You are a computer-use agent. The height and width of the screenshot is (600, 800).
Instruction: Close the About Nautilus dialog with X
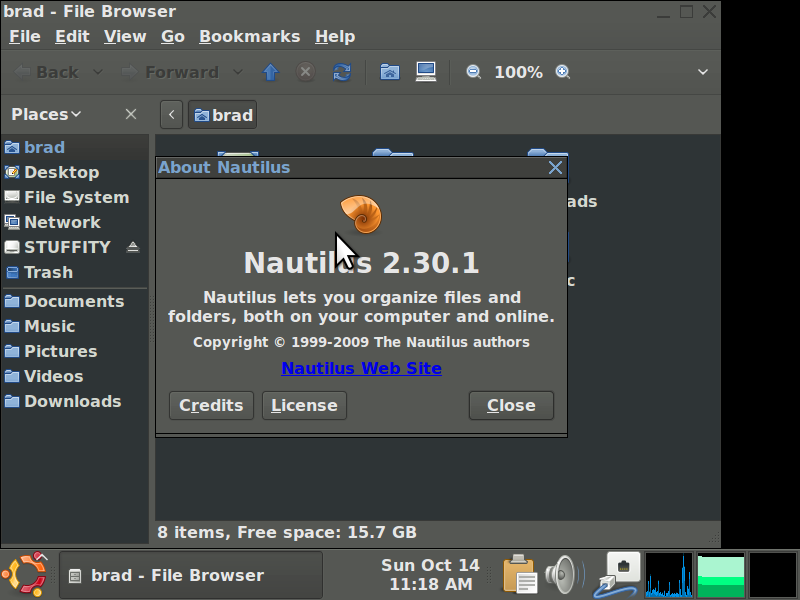(555, 168)
